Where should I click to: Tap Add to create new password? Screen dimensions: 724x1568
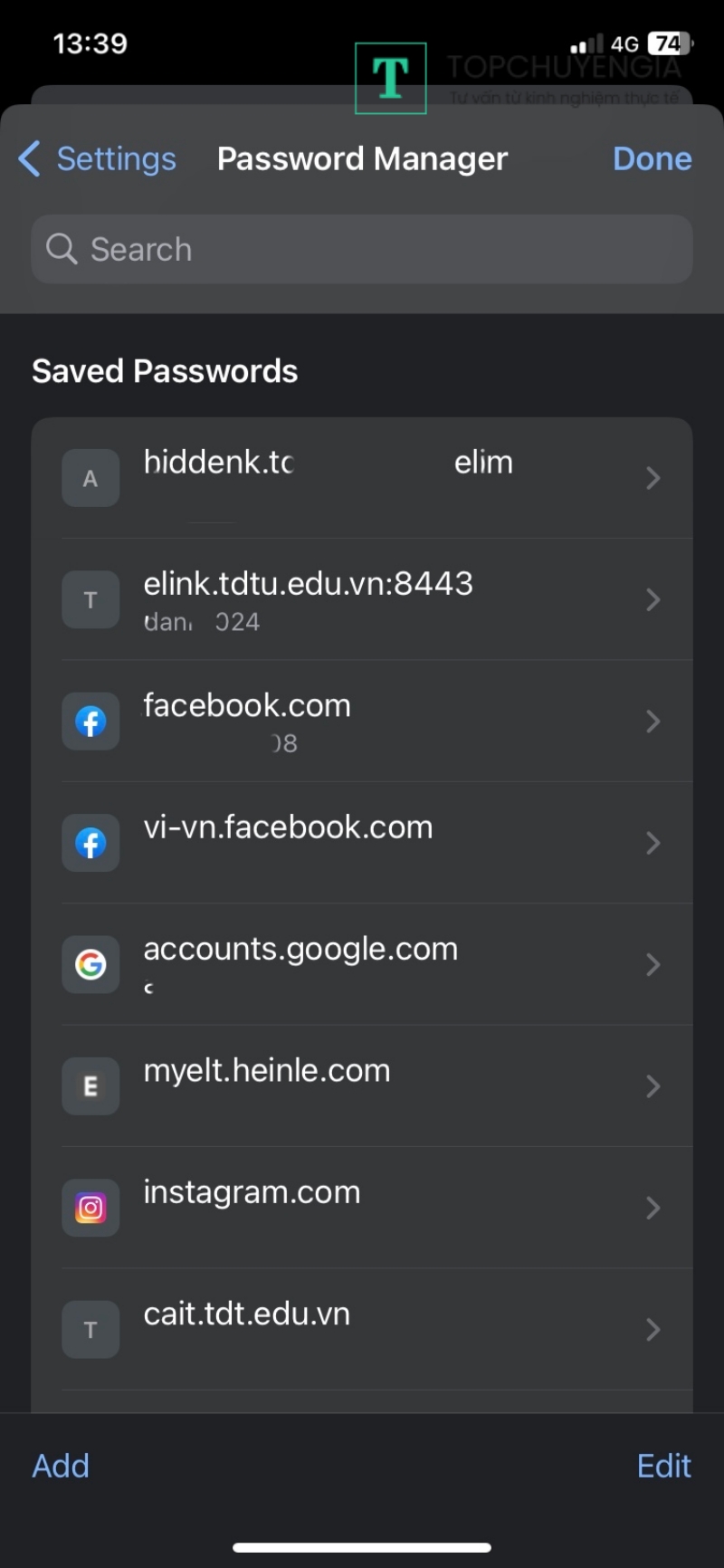(x=61, y=1466)
